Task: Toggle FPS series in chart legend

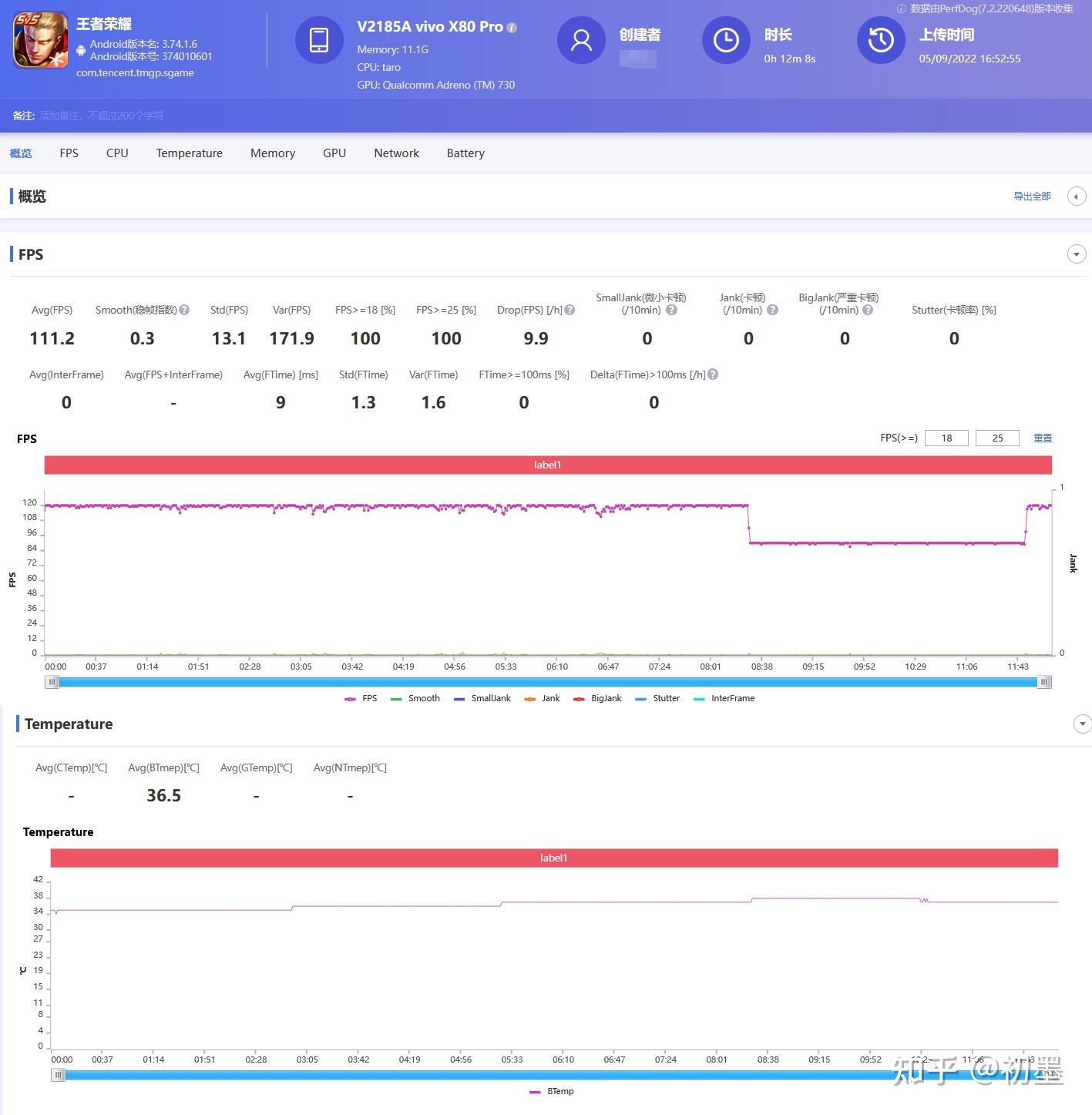Action: 361,698
